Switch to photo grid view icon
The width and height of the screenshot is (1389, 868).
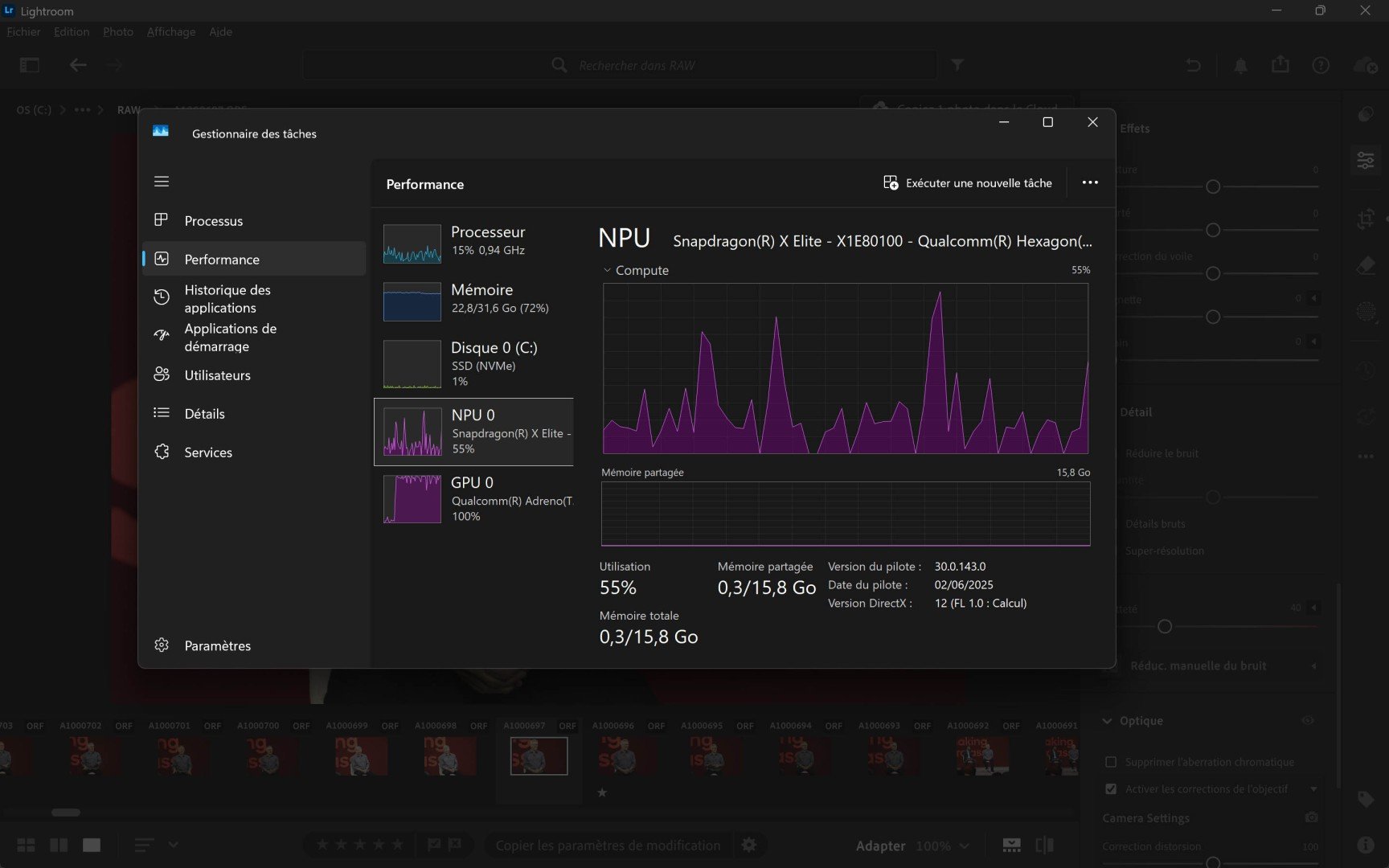(27, 845)
